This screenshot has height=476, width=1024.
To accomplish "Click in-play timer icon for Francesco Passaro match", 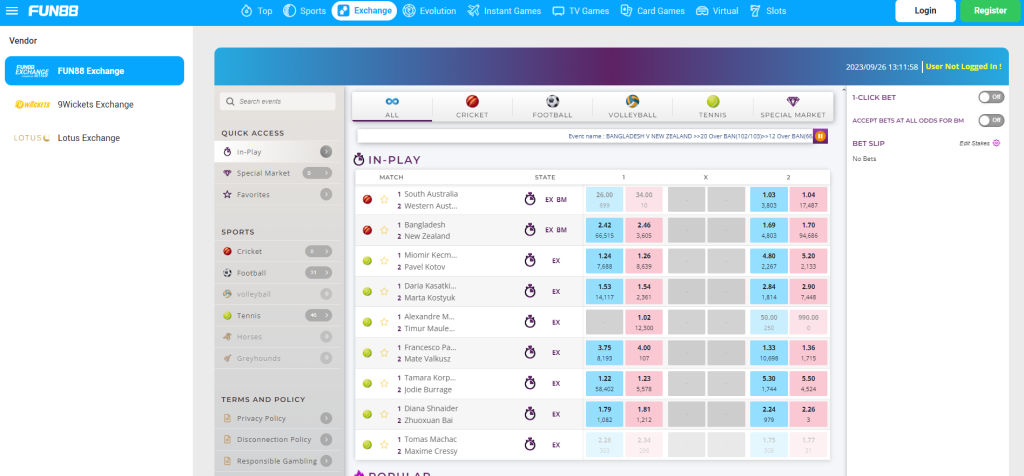I will [x=530, y=353].
